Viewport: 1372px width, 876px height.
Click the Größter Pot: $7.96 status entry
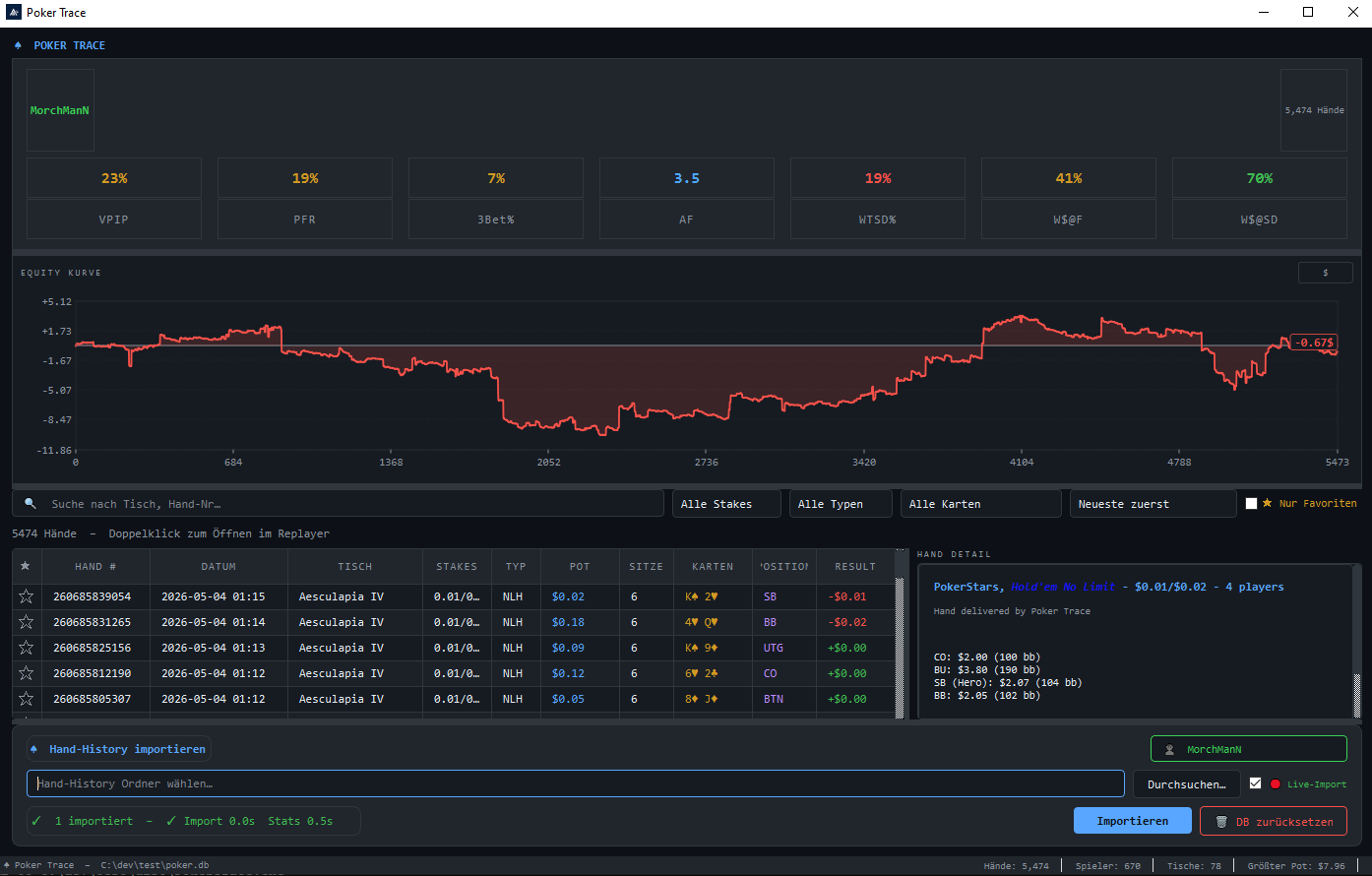[x=1295, y=866]
